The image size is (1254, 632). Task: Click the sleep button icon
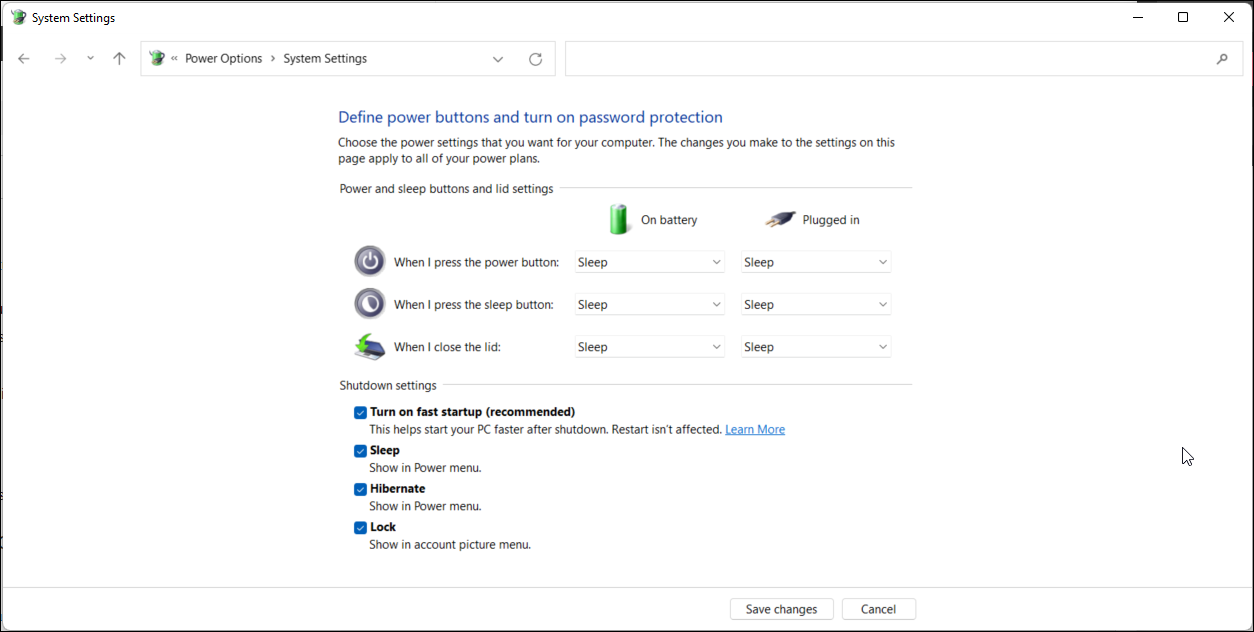point(369,303)
